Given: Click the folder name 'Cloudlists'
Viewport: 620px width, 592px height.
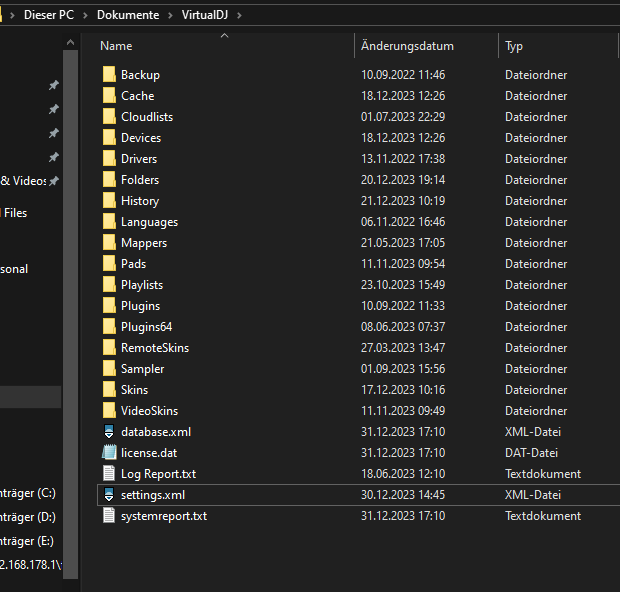Looking at the screenshot, I should click(147, 117).
